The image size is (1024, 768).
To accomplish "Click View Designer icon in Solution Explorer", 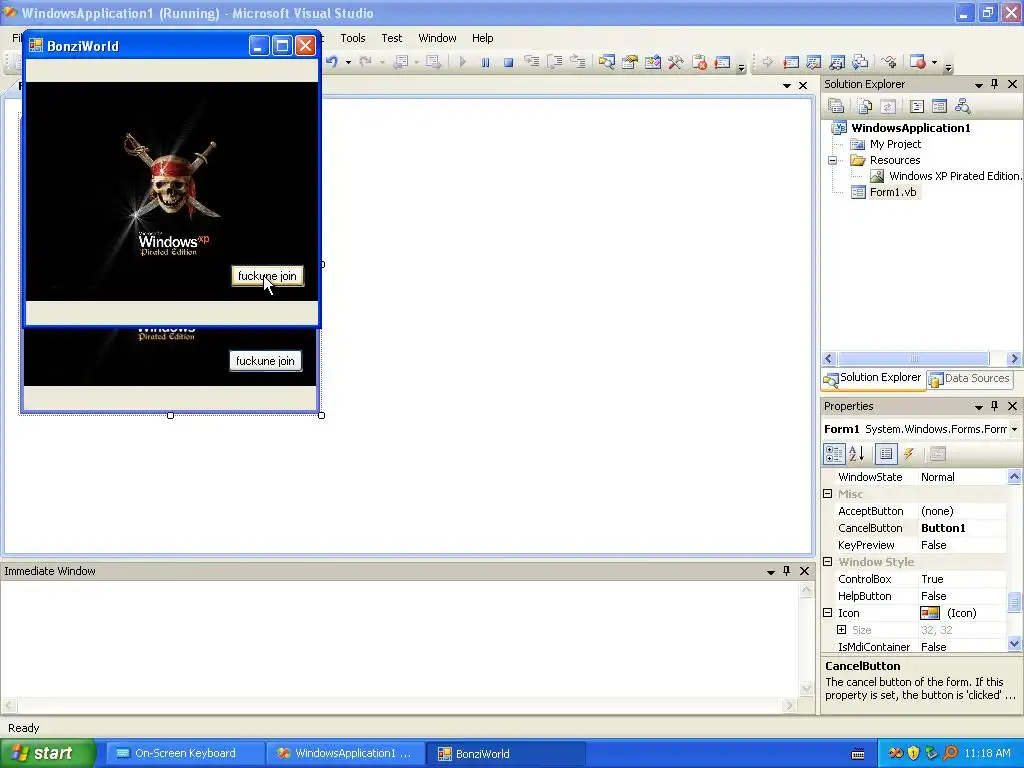I will 939,106.
